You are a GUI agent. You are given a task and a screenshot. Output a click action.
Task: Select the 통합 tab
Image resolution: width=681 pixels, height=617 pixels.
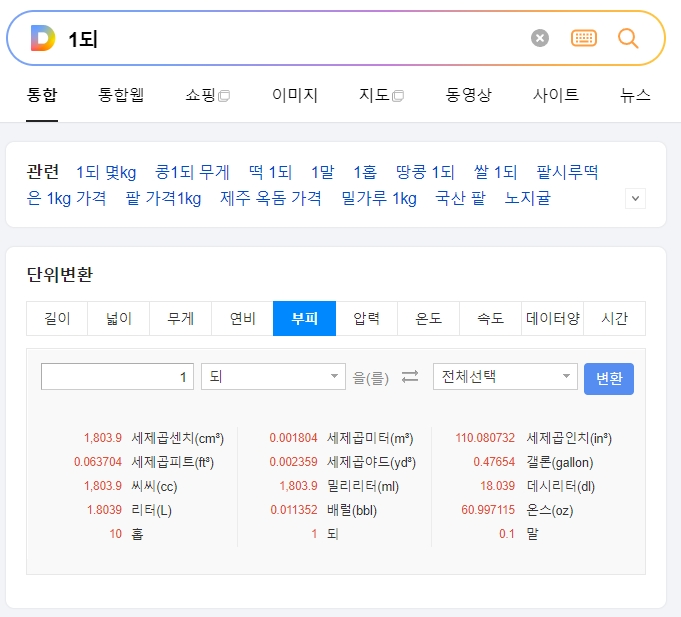point(42,95)
